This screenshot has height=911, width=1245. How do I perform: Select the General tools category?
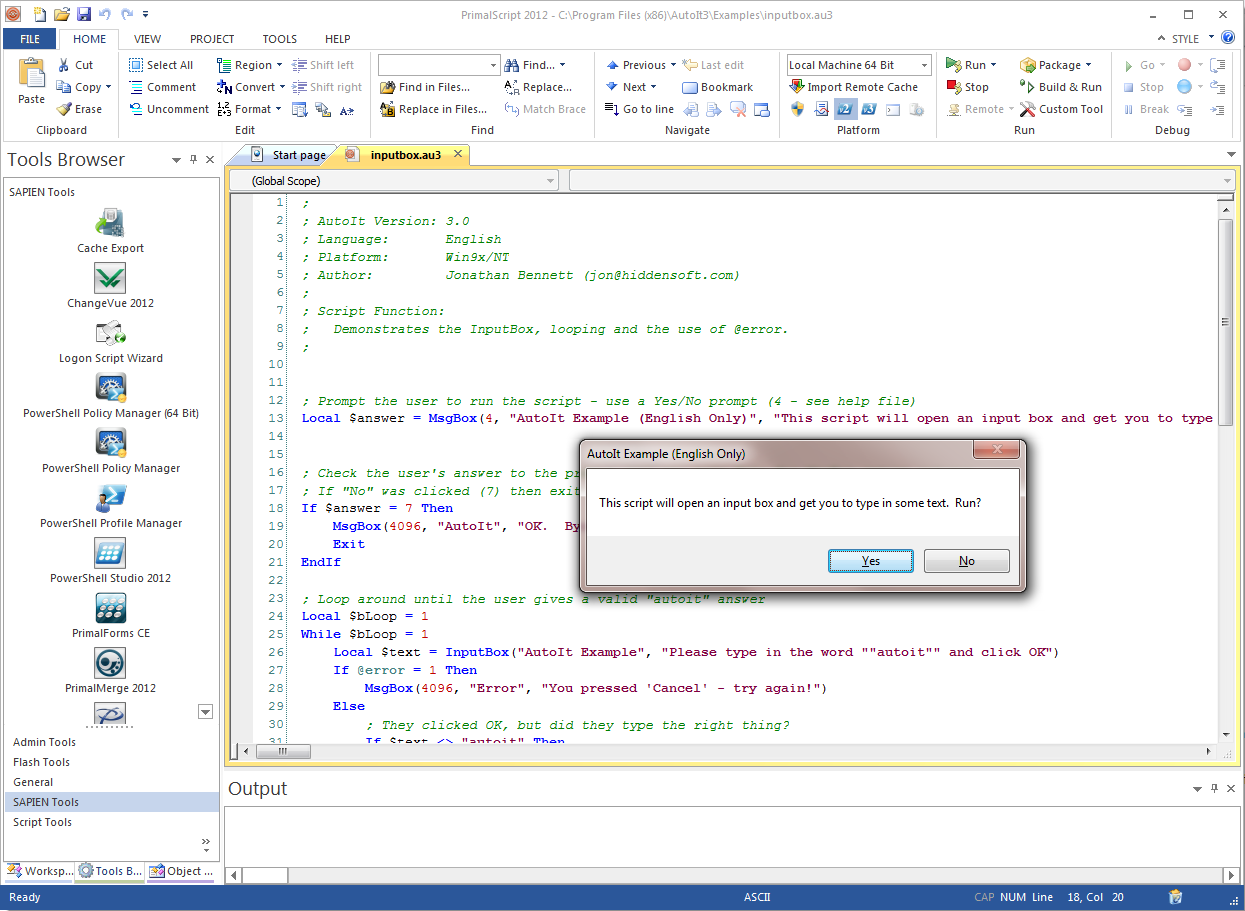click(111, 782)
